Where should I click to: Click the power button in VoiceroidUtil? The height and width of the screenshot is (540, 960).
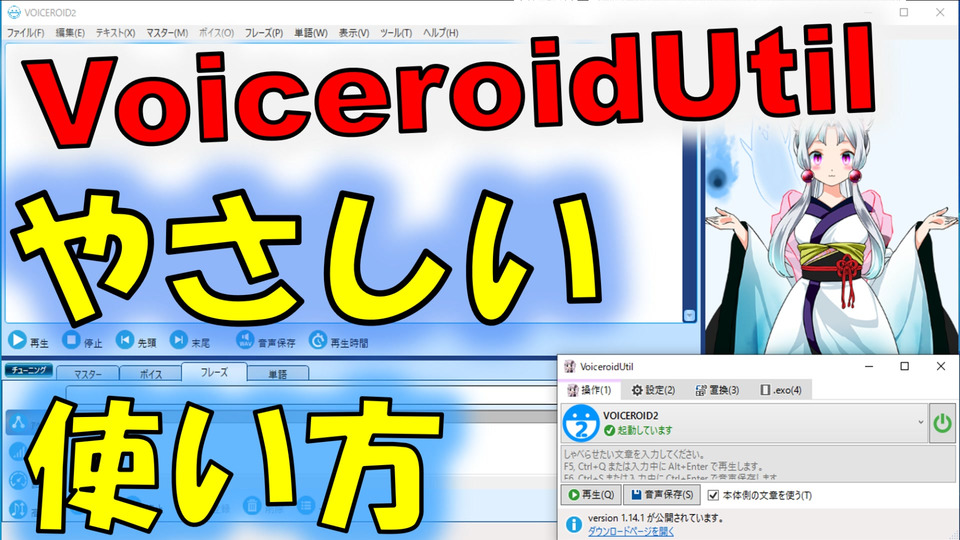942,423
